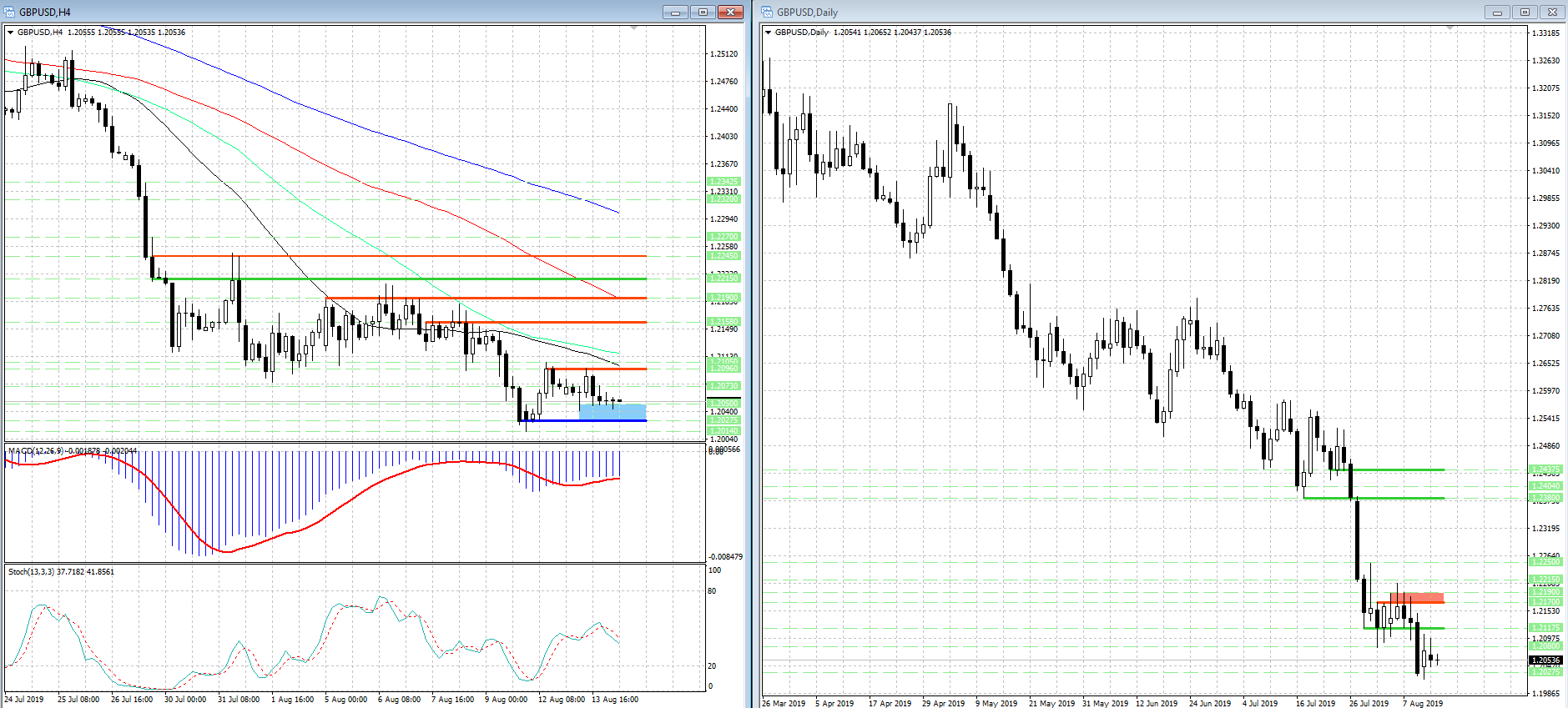The width and height of the screenshot is (1568, 708).
Task: Select the light blue rectangle on H4 chart
Action: coord(613,411)
